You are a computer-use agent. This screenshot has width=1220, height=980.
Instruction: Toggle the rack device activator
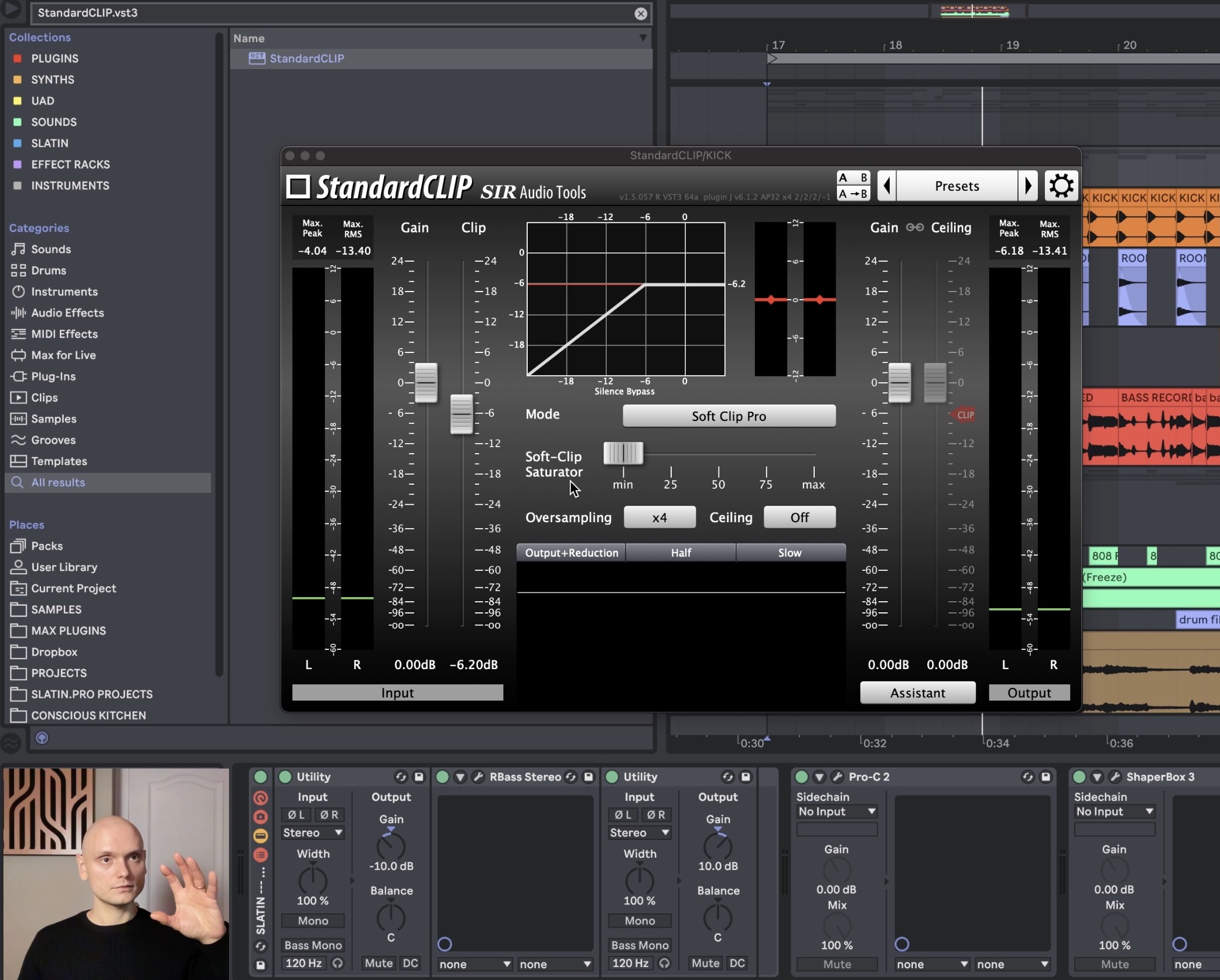(x=261, y=777)
